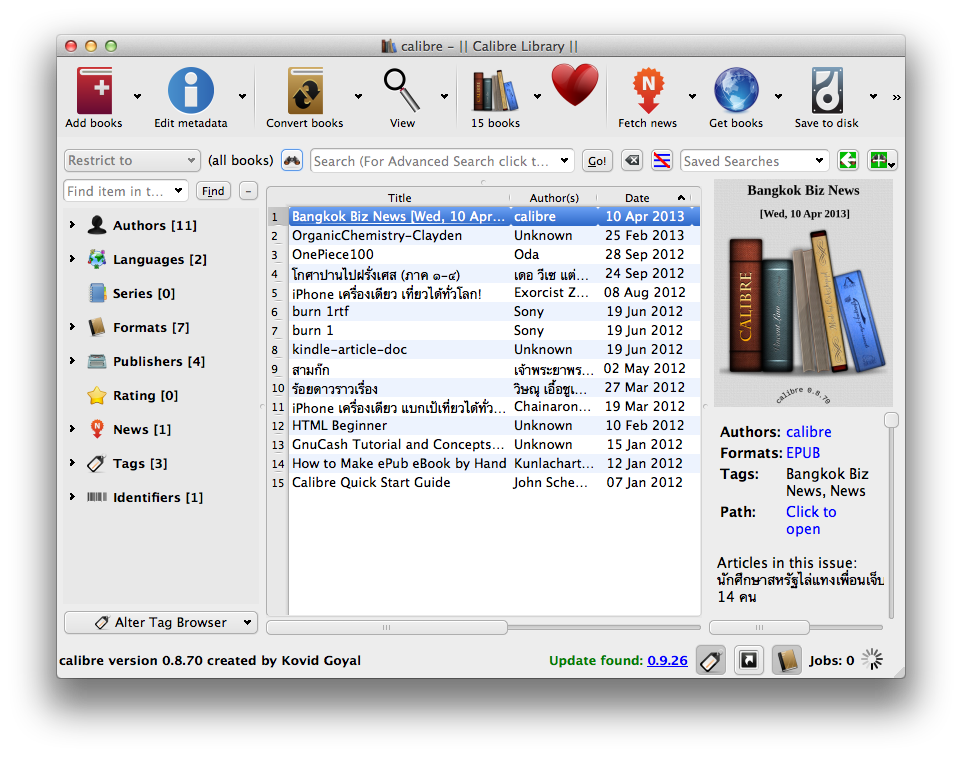Click the horizontal scrollbar under the book list
Image resolution: width=962 pixels, height=757 pixels.
tap(386, 627)
